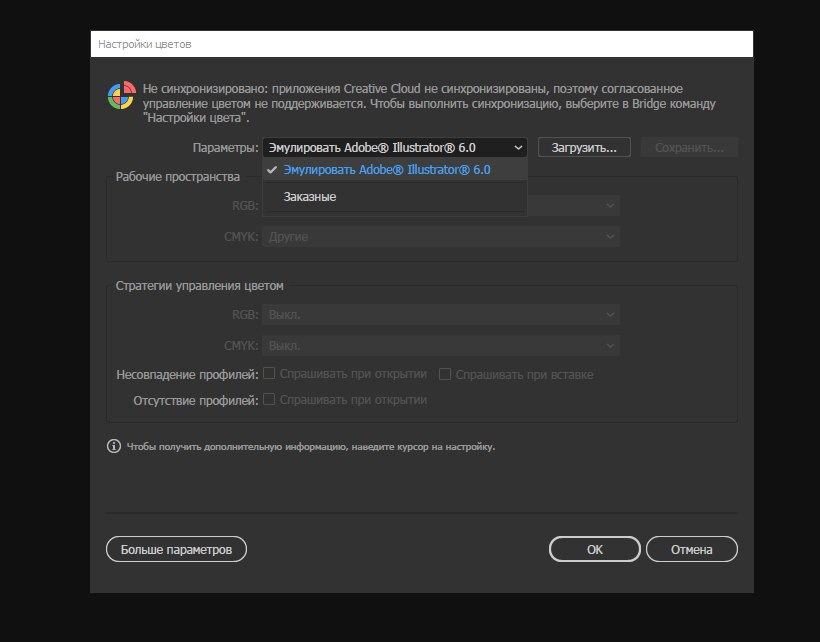The width and height of the screenshot is (820, 642).
Task: Toggle missing profiles 'Спрашивать при открытии' checkbox
Action: point(269,399)
